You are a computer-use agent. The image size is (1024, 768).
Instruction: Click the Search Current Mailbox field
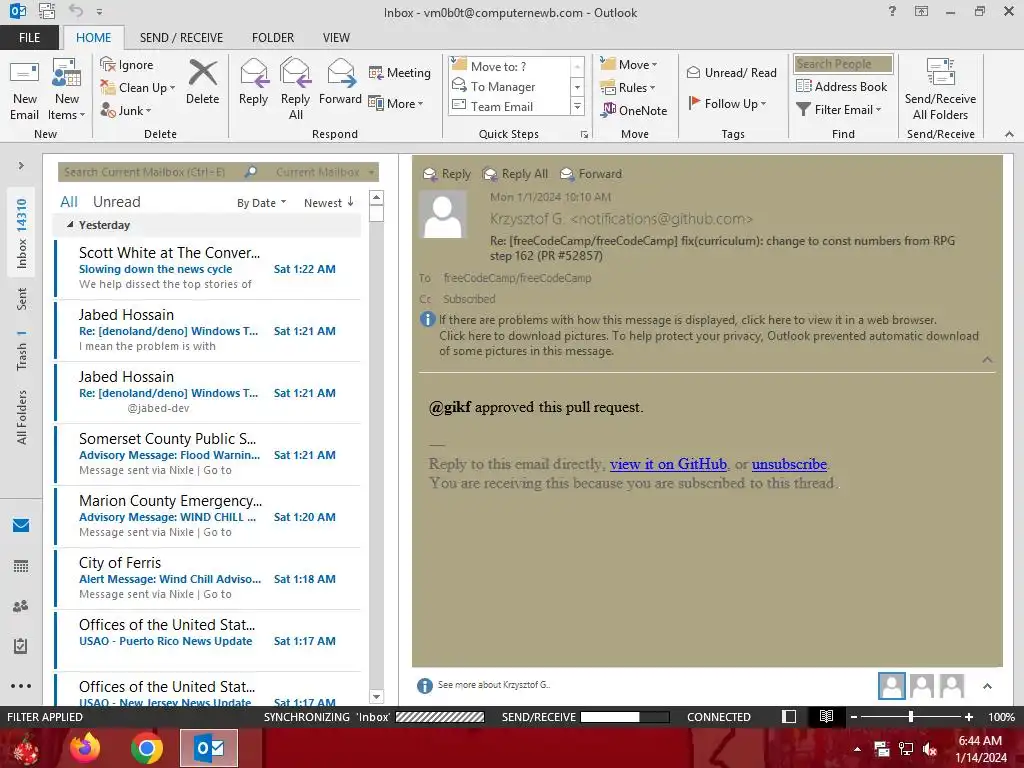pyautogui.click(x=150, y=172)
